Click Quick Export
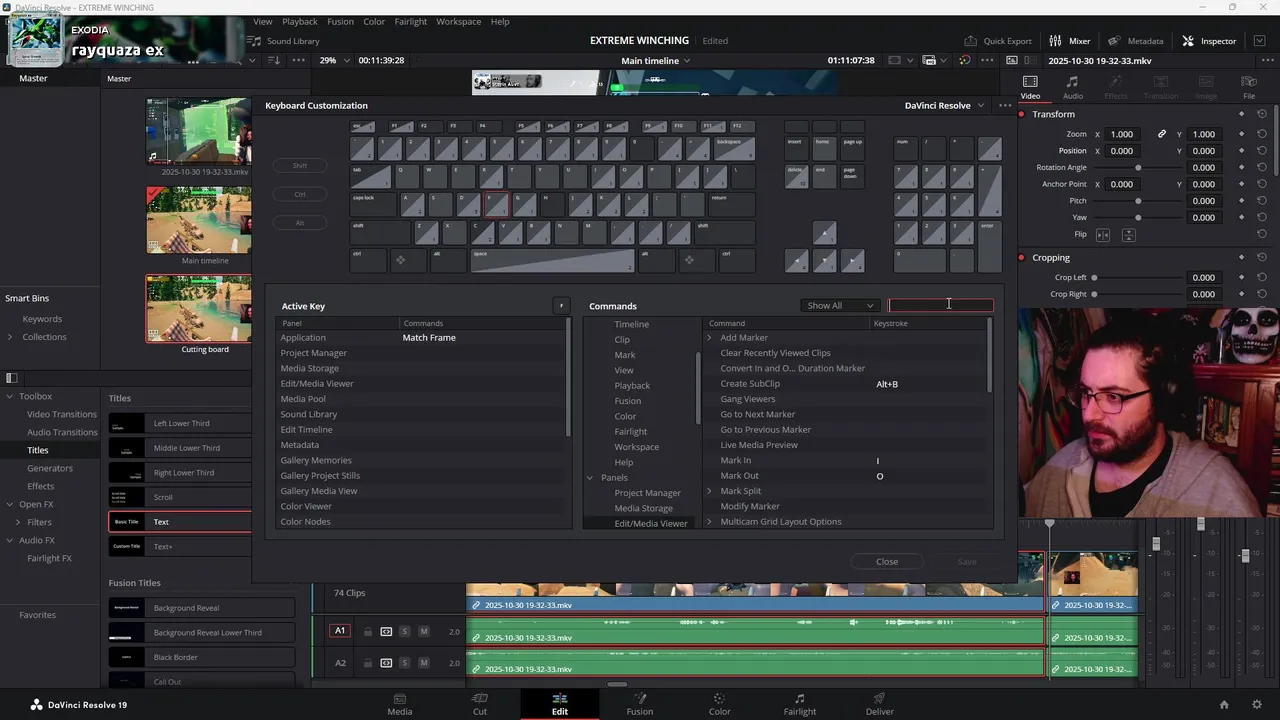Screen dimensions: 1280x720 point(998,41)
